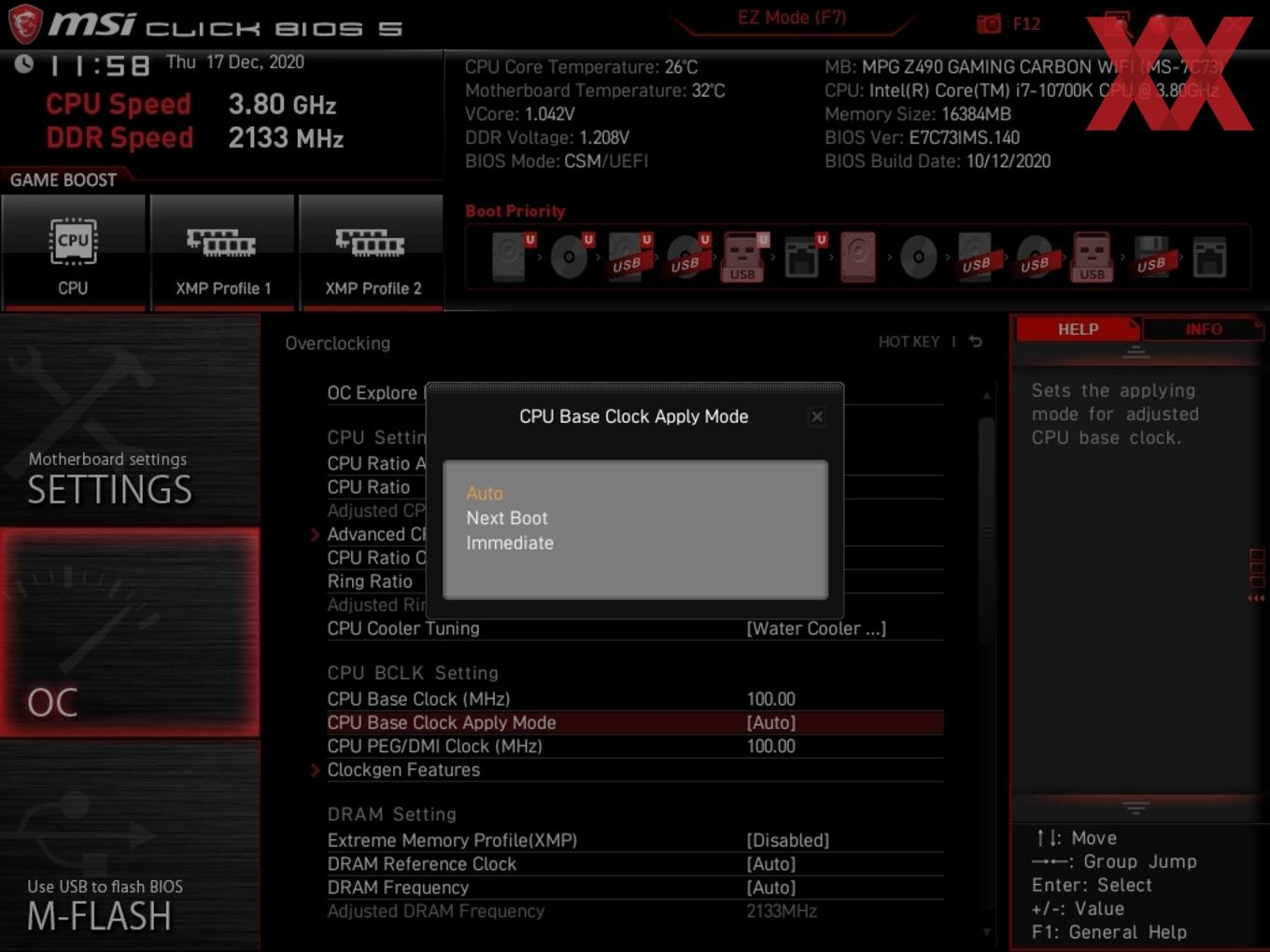Click the Boot Priority heading

pos(515,212)
